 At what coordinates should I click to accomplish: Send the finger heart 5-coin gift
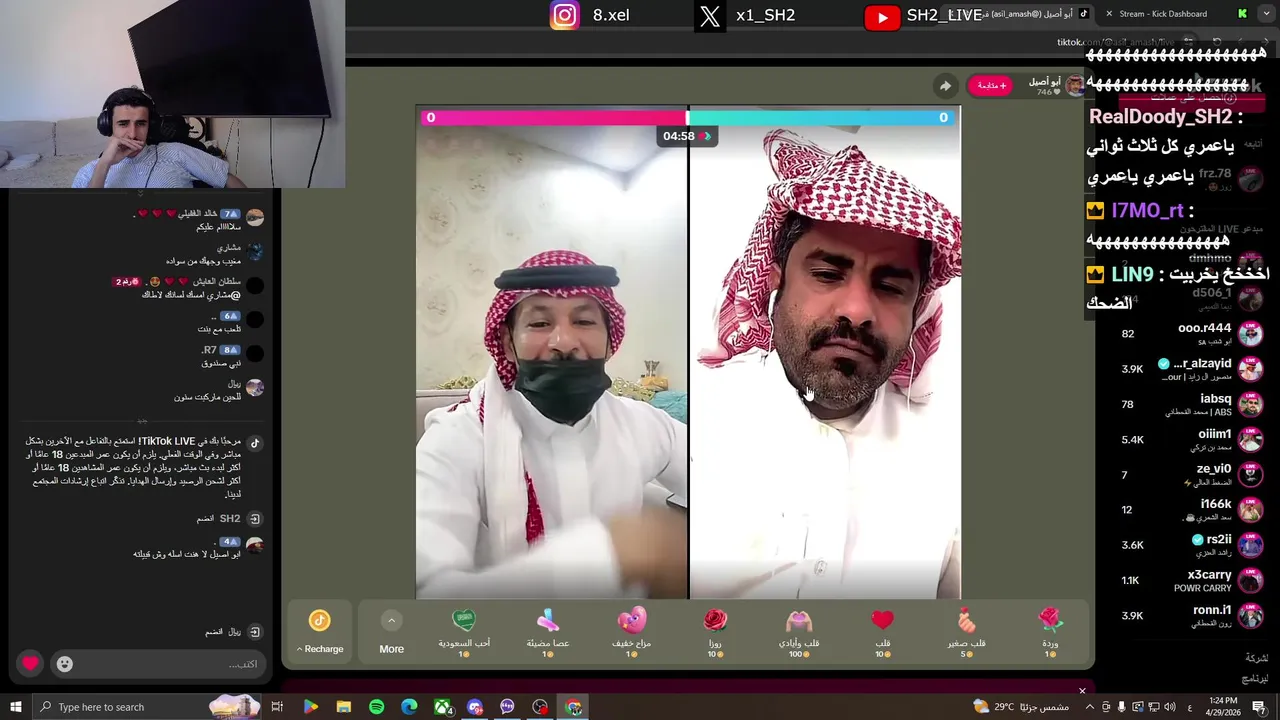pos(966,632)
